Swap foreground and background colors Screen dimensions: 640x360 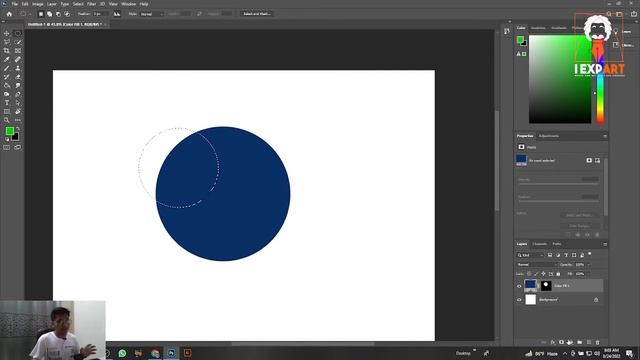coord(18,129)
